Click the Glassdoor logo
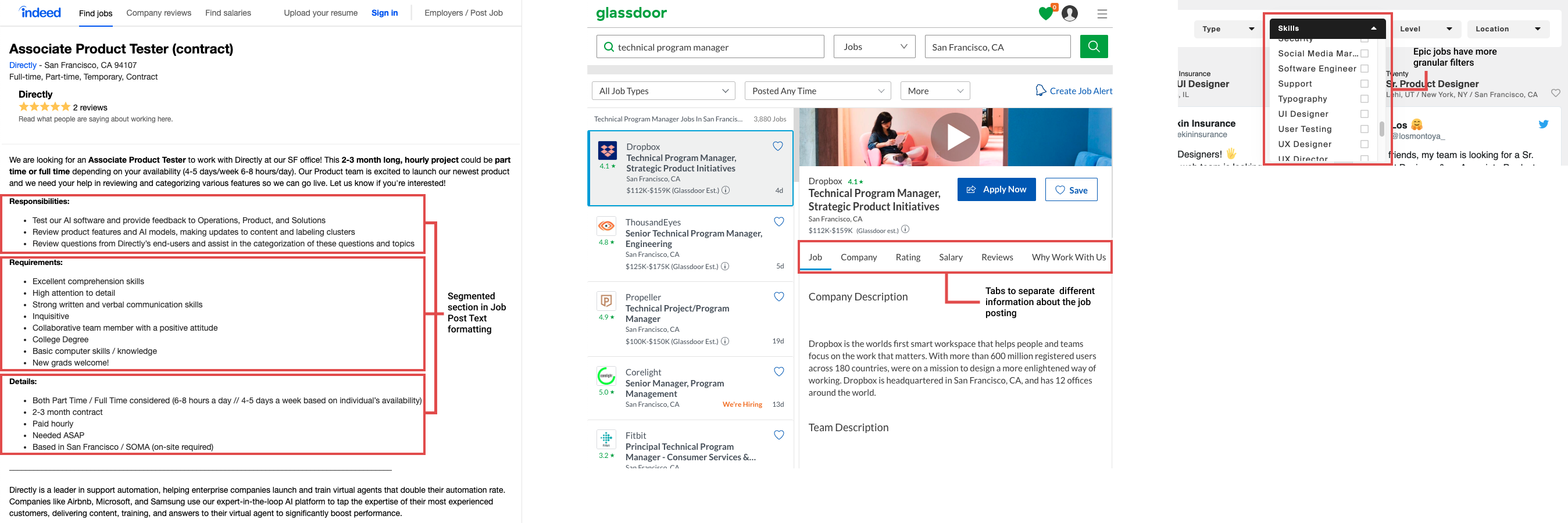The width and height of the screenshot is (1568, 523). [631, 13]
